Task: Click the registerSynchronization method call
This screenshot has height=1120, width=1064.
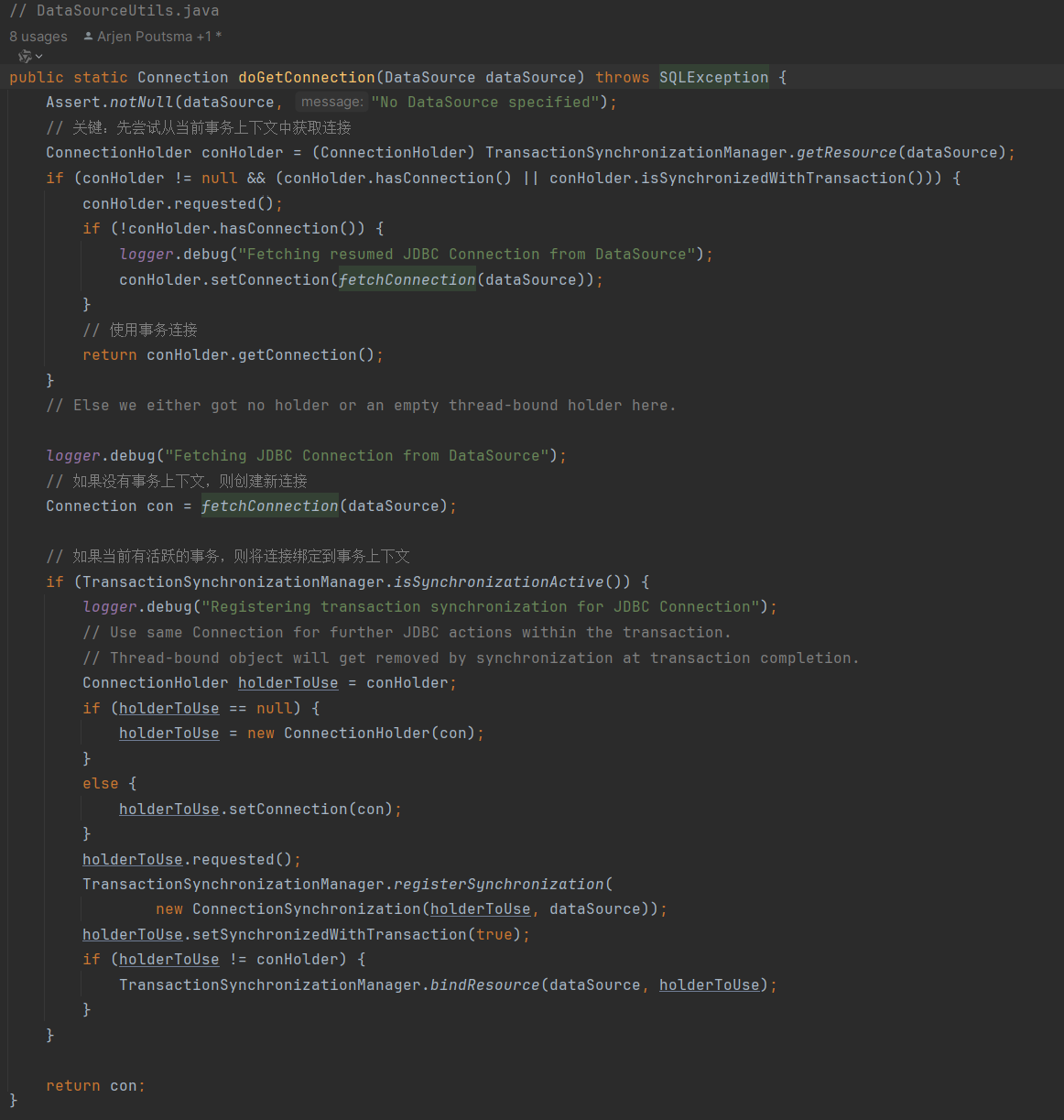Action: tap(499, 885)
